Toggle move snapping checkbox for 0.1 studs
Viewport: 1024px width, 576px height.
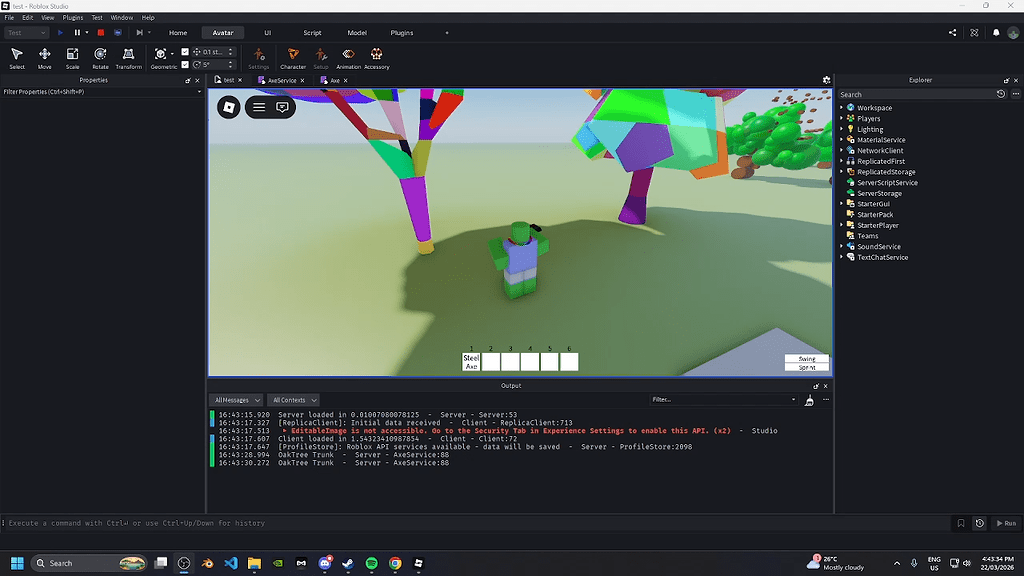tap(185, 52)
